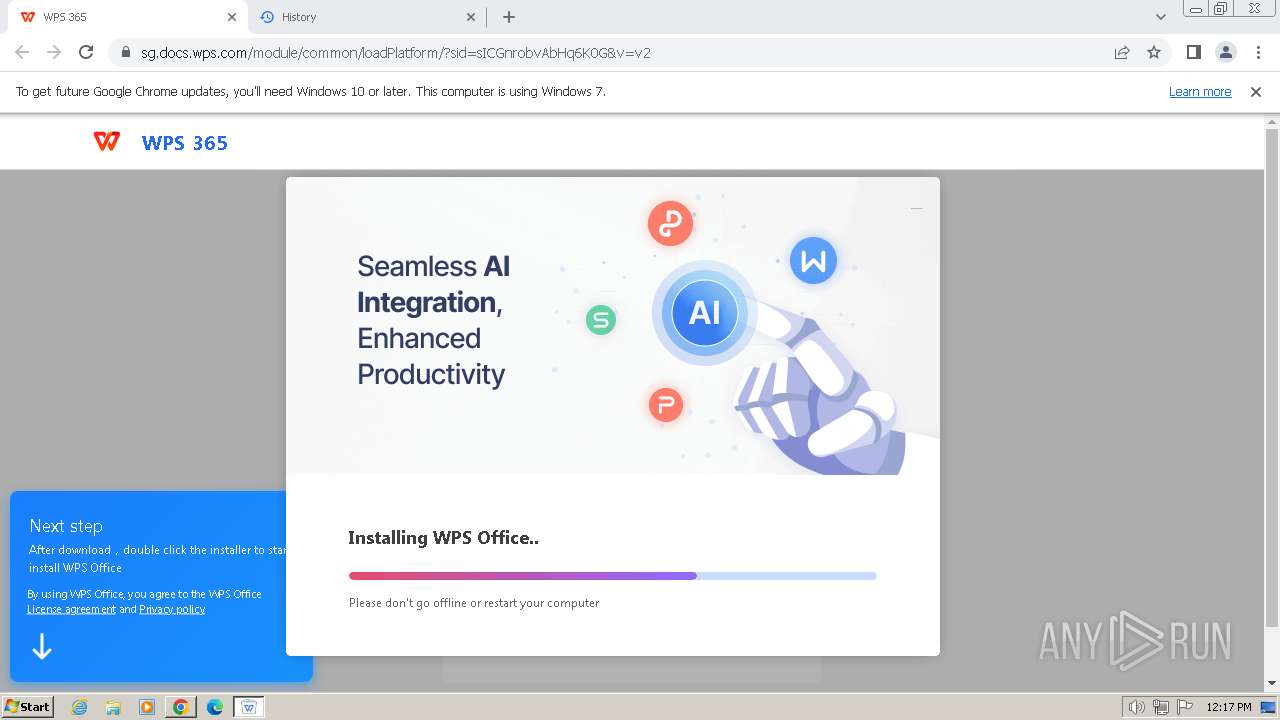Open the tab search dropdown
This screenshot has height=720, width=1280.
click(x=1161, y=17)
